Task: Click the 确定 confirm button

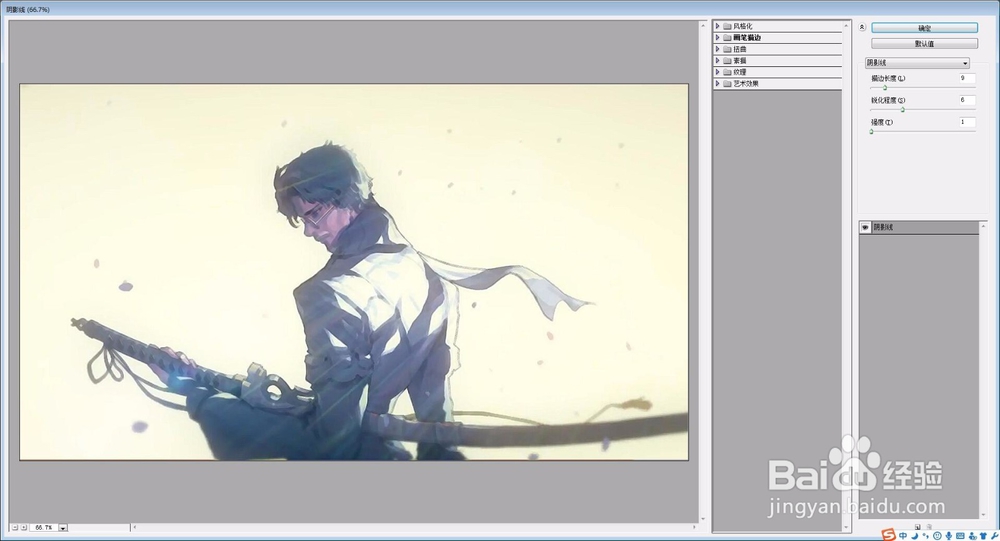Action: 924,28
